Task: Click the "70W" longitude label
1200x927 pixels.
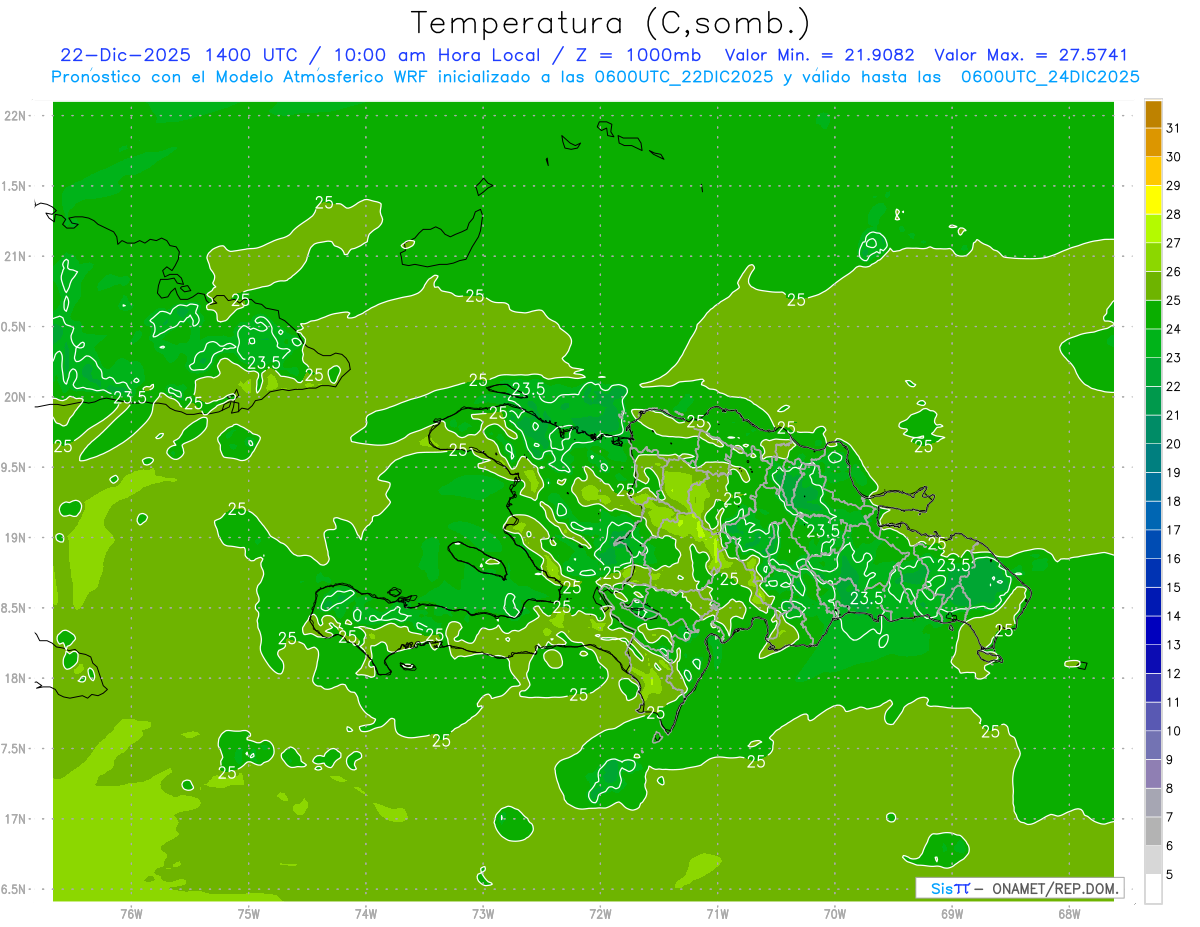Action: pos(835,914)
